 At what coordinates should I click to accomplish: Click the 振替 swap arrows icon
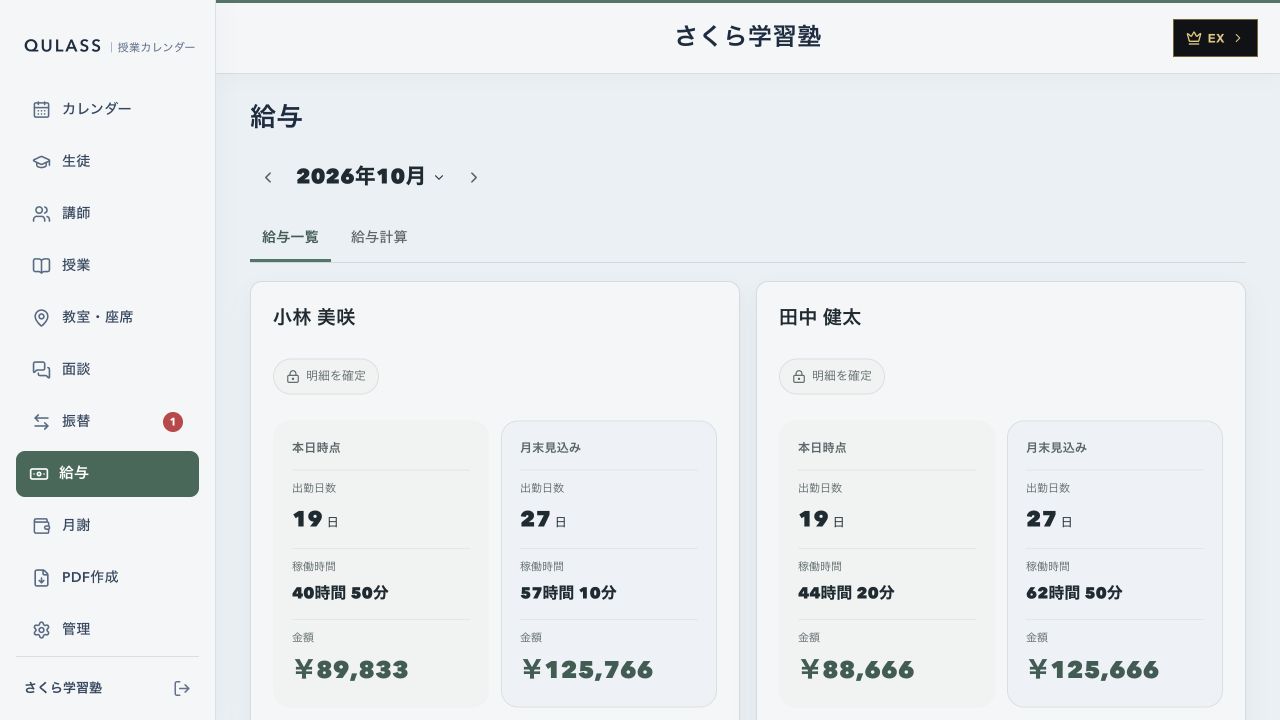click(x=41, y=421)
